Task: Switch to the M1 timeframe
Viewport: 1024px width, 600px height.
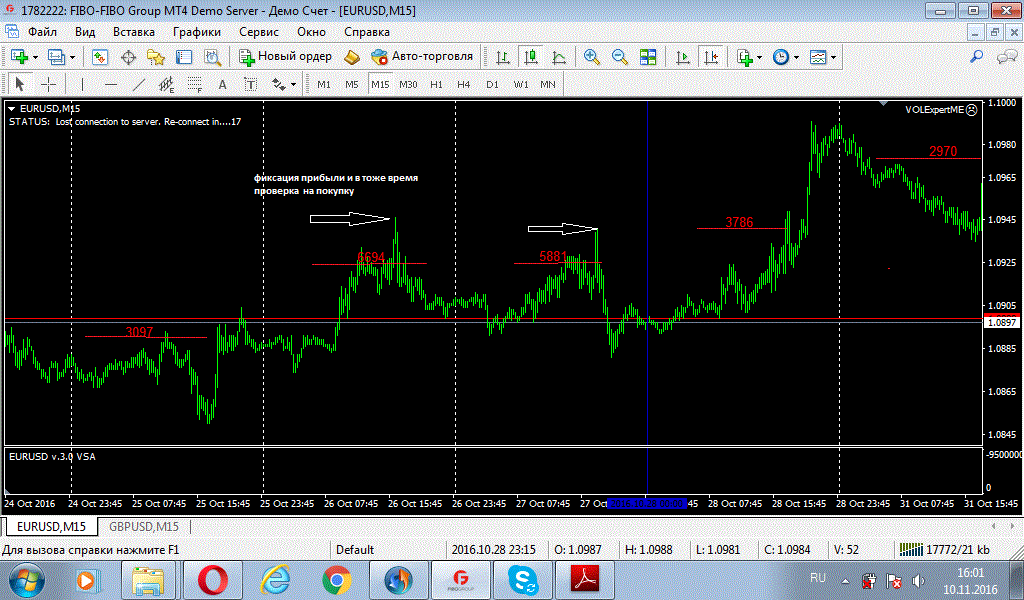Action: (324, 84)
